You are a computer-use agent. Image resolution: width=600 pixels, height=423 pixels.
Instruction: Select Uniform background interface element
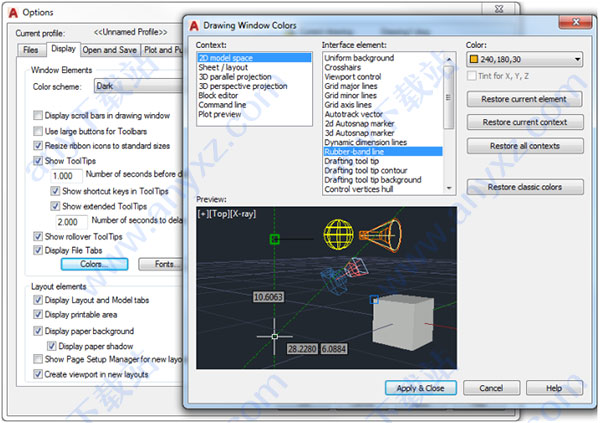[x=383, y=58]
